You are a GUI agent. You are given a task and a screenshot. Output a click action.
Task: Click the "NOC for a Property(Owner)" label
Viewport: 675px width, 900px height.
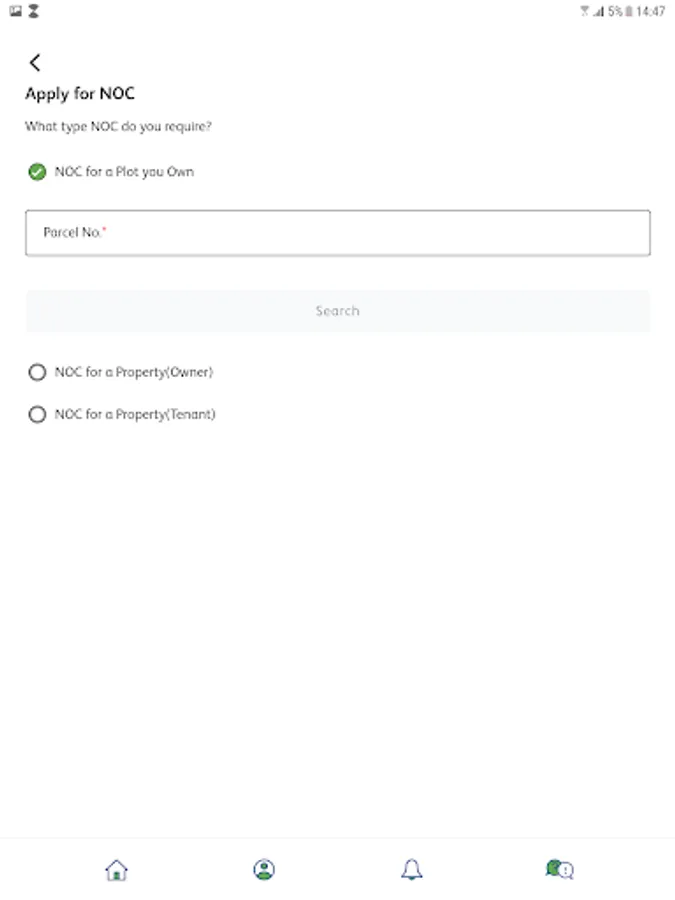[x=134, y=372]
